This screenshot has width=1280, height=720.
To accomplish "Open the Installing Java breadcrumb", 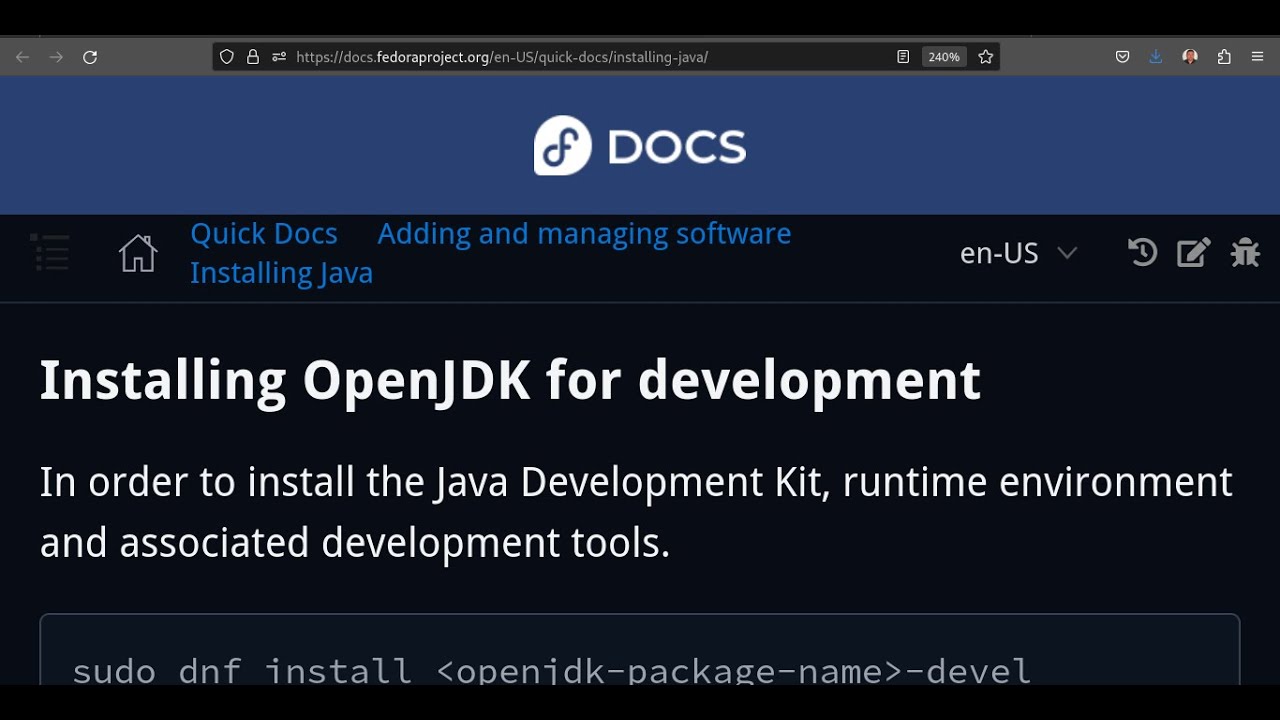I will pyautogui.click(x=281, y=273).
